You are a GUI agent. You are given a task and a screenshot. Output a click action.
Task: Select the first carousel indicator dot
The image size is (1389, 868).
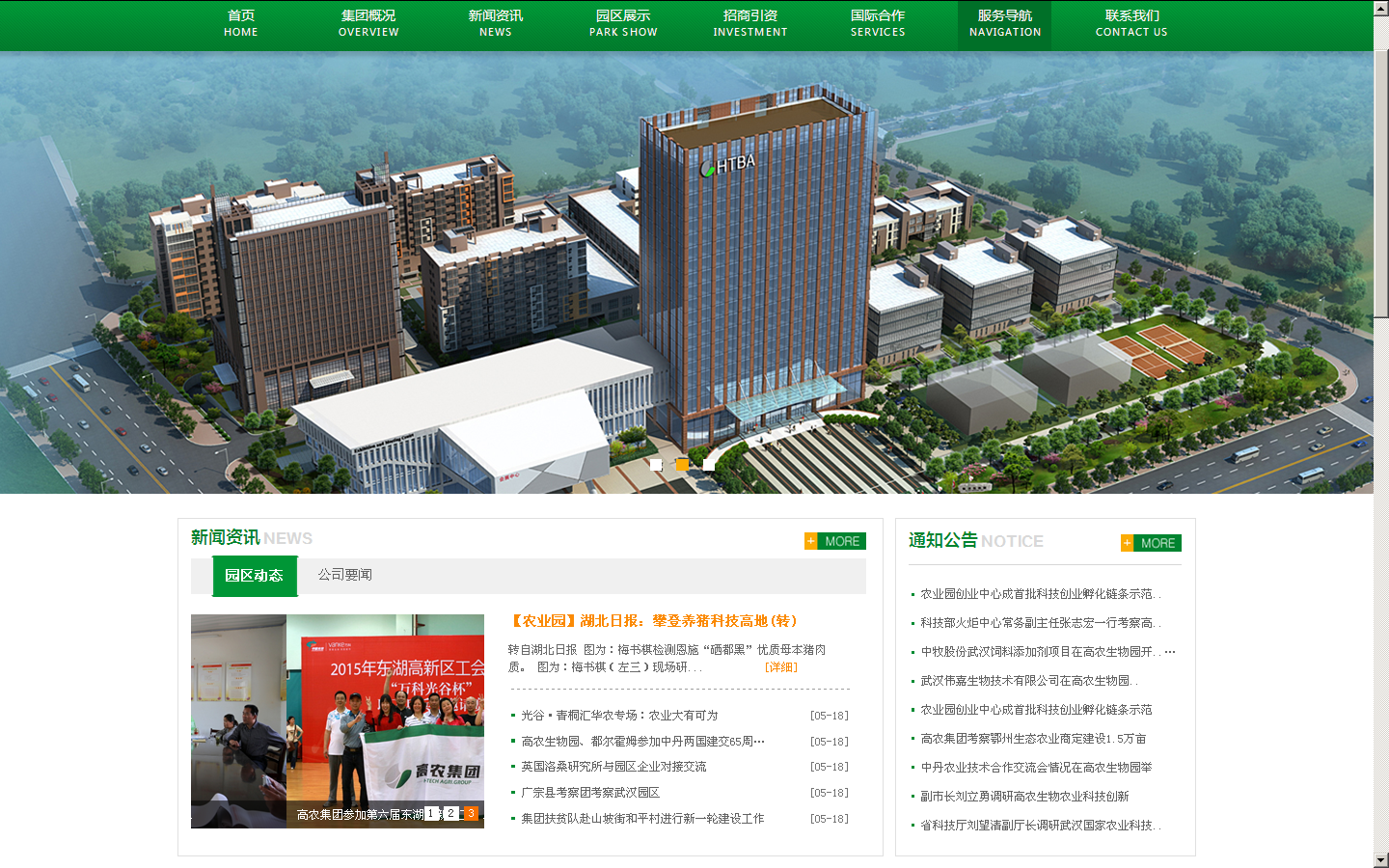(x=657, y=464)
